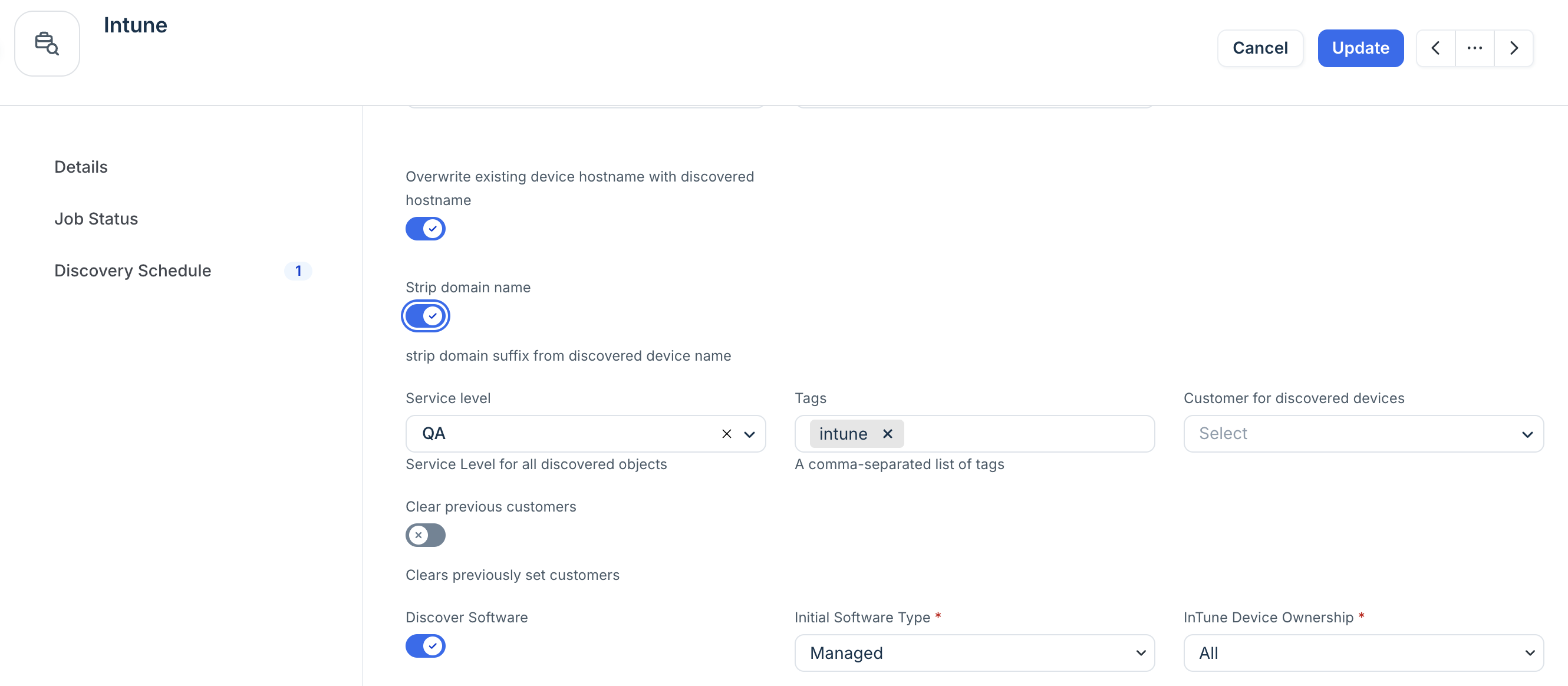
Task: Expand the Service level dropdown
Action: pyautogui.click(x=749, y=434)
